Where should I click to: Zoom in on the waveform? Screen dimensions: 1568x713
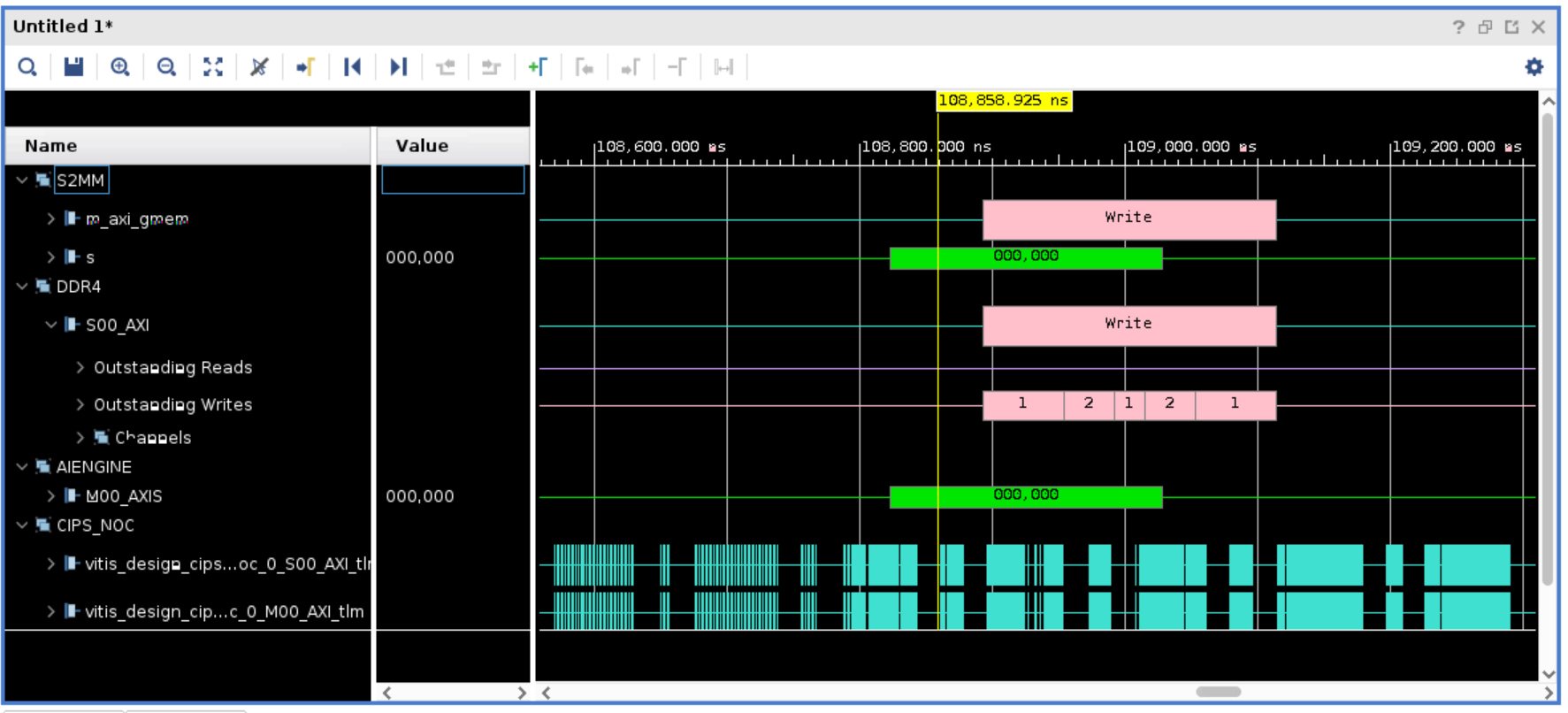click(x=120, y=67)
